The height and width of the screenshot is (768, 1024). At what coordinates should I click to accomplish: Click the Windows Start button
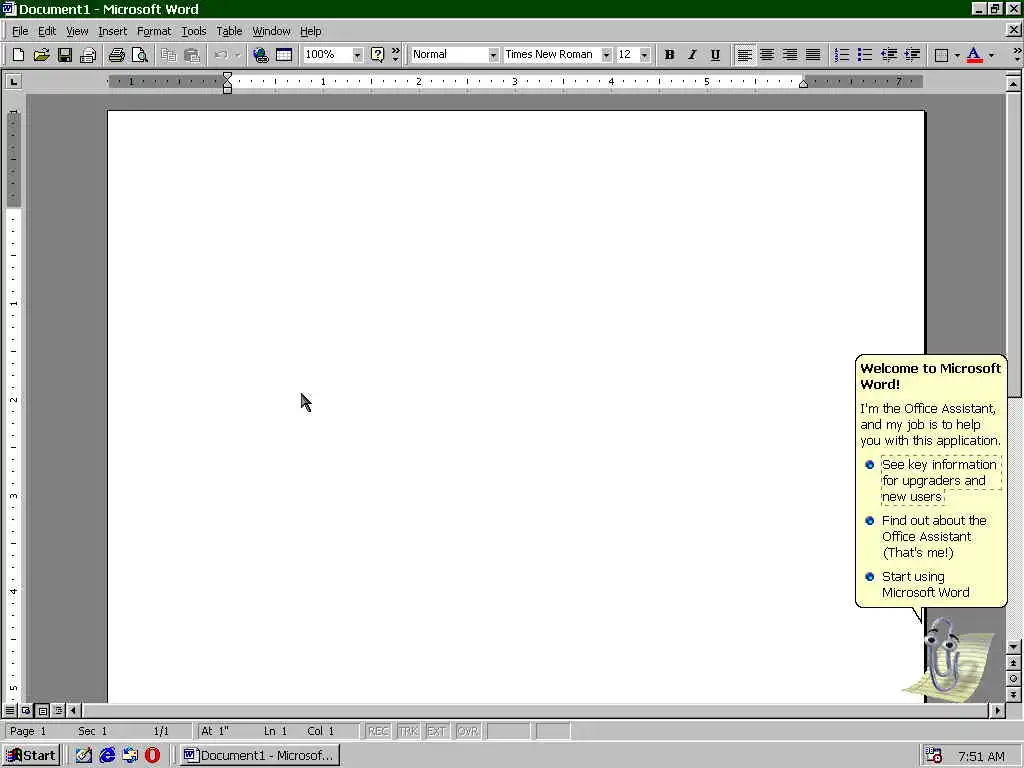[31, 755]
